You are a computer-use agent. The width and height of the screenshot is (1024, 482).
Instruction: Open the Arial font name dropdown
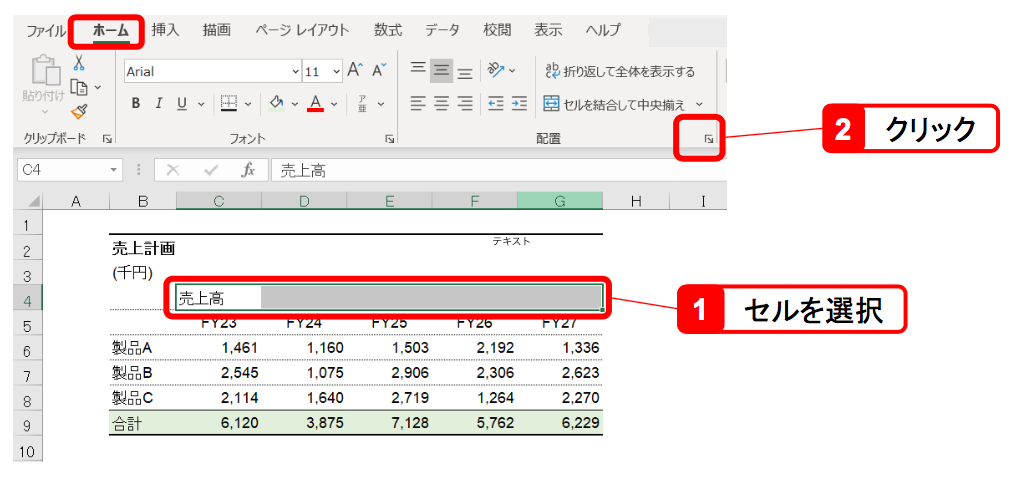coord(295,72)
